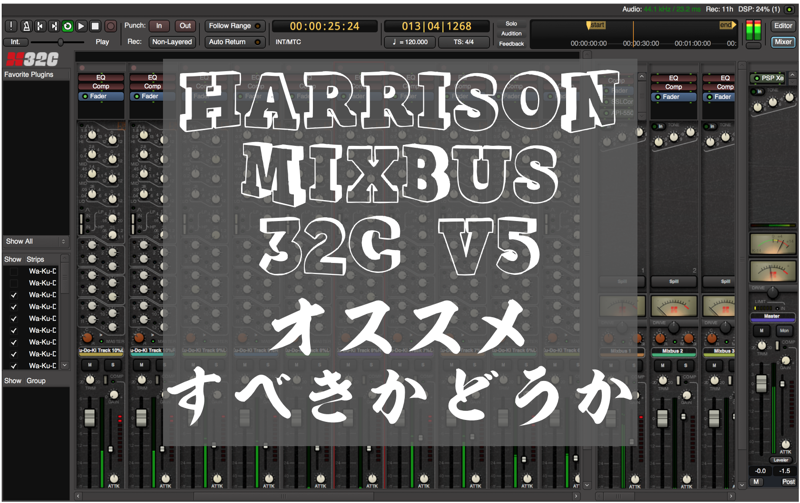Click the Strips column header
Image resolution: width=800 pixels, height=503 pixels.
point(35,259)
